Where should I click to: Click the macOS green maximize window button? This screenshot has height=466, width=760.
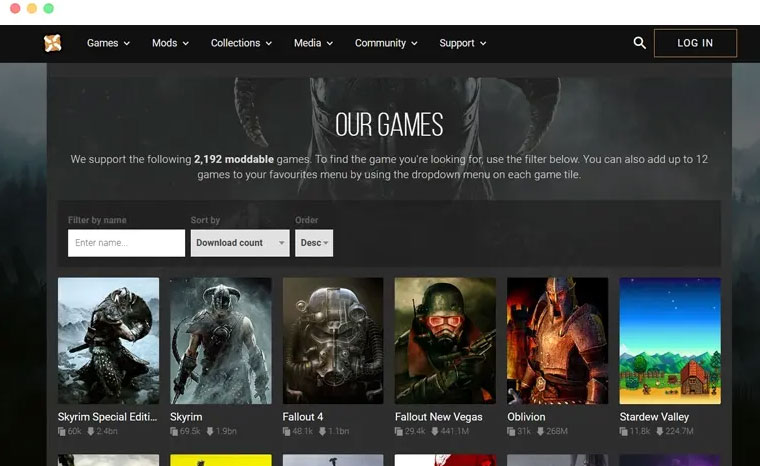[48, 8]
